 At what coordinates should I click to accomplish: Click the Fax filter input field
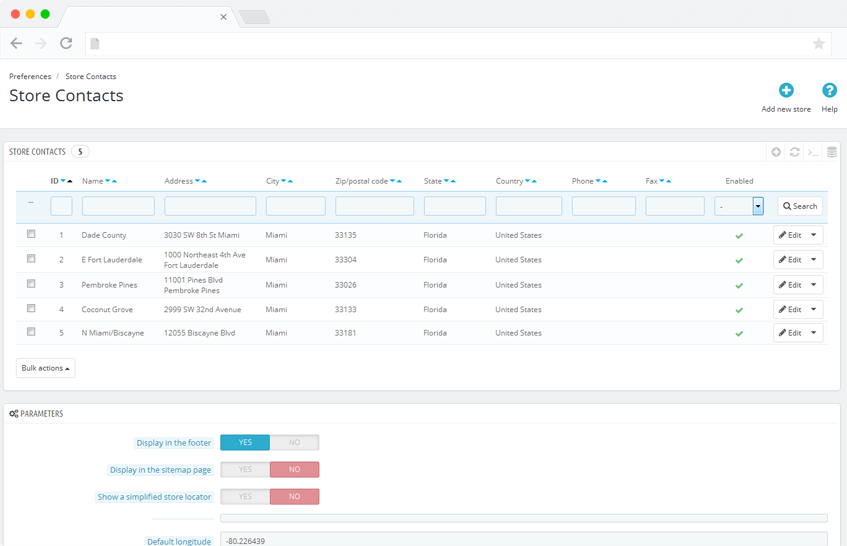[x=675, y=206]
